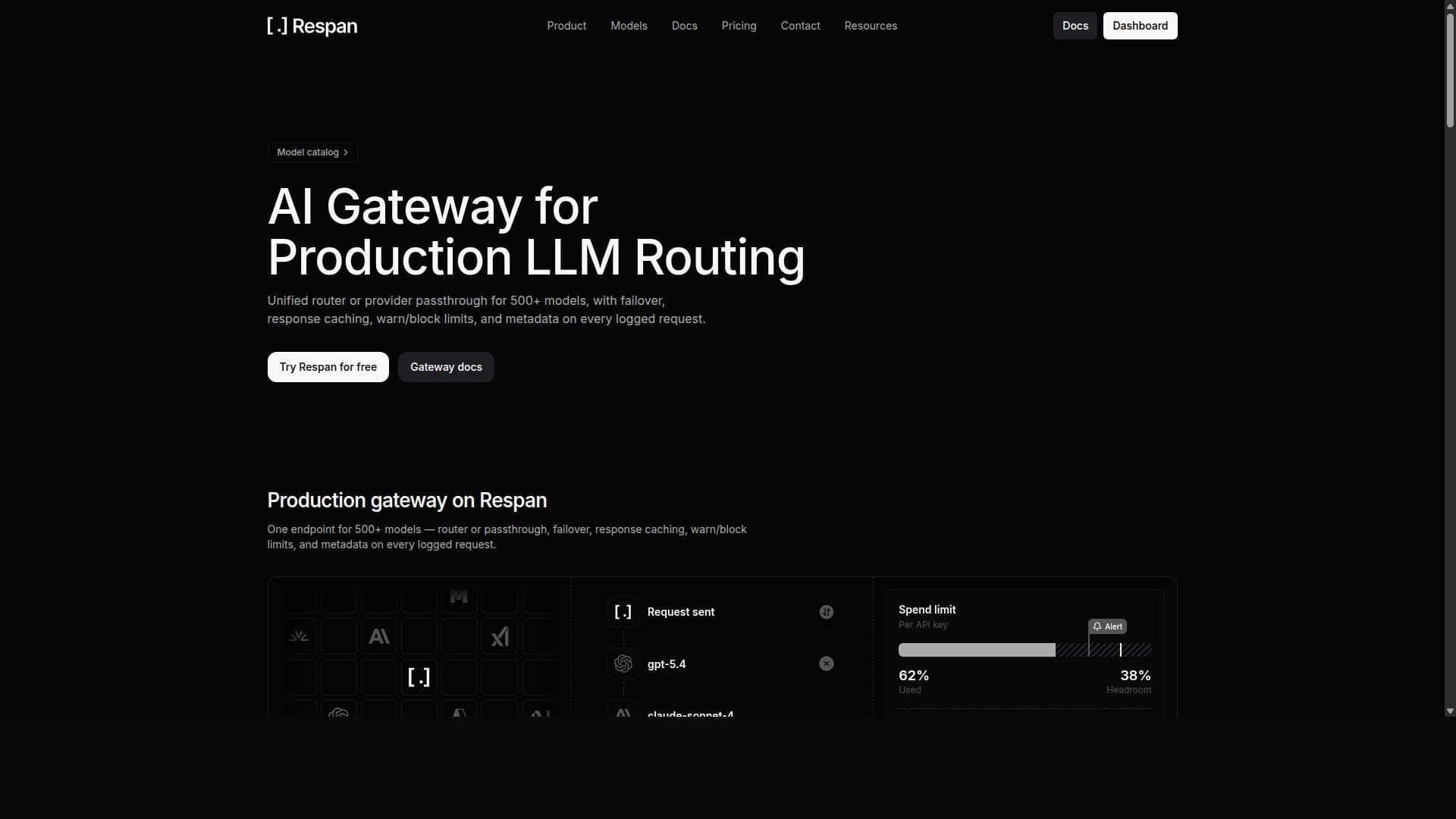Click the OpenAI icon beside gpt-5.4
Image resolution: width=1456 pixels, height=819 pixels.
tap(623, 664)
